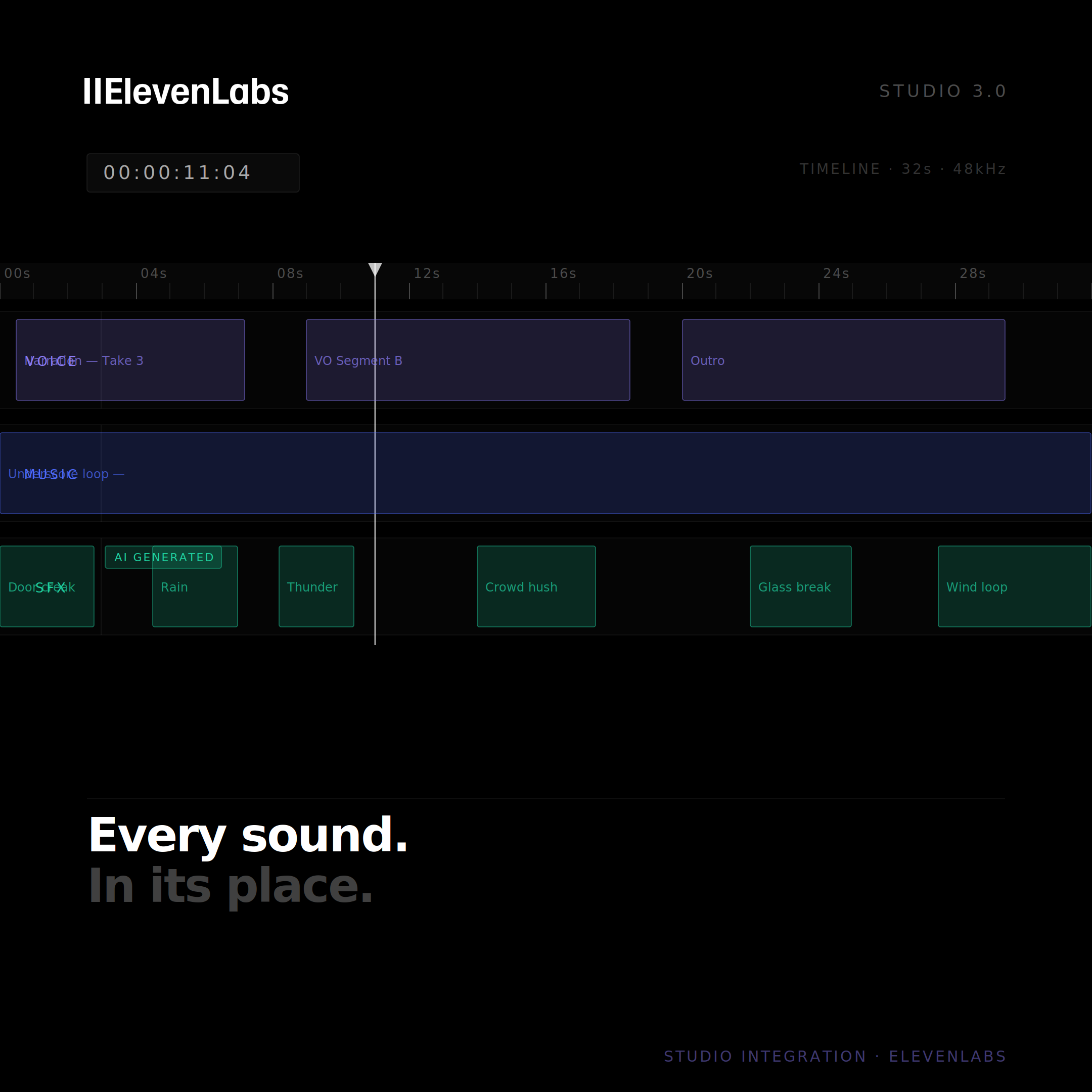This screenshot has width=1092, height=1092.
Task: Select the Outro voice clip
Action: (843, 360)
